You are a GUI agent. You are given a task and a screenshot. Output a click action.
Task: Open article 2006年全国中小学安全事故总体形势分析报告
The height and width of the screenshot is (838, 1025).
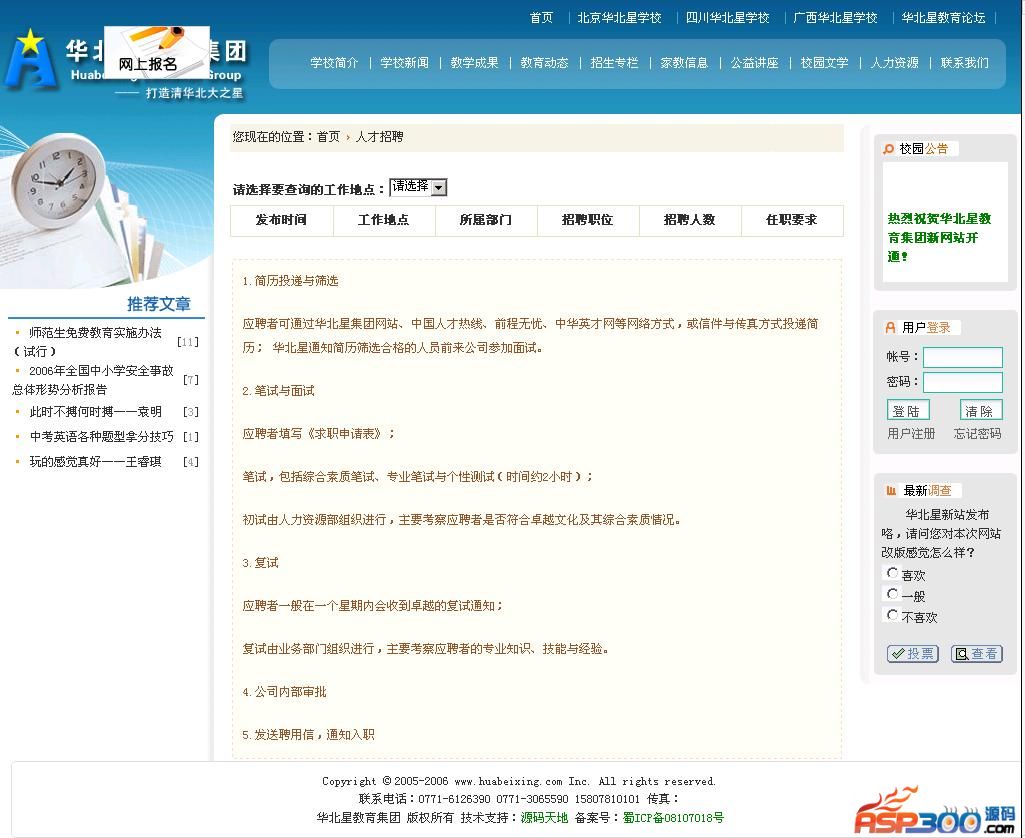coord(93,380)
